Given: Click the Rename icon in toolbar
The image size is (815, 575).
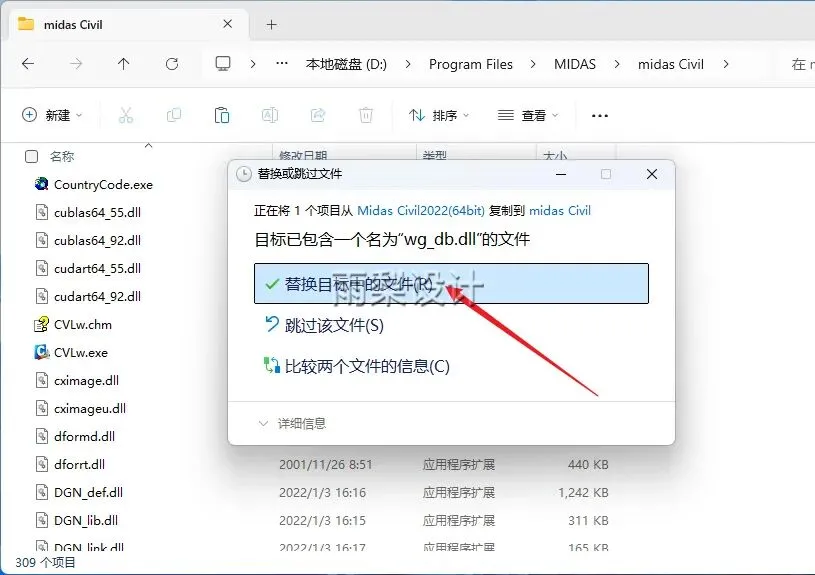Looking at the screenshot, I should point(270,115).
